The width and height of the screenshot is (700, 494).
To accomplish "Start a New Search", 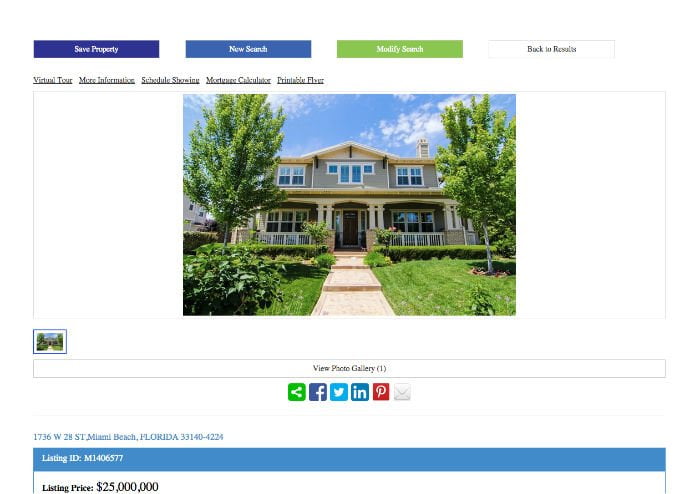I will (248, 49).
